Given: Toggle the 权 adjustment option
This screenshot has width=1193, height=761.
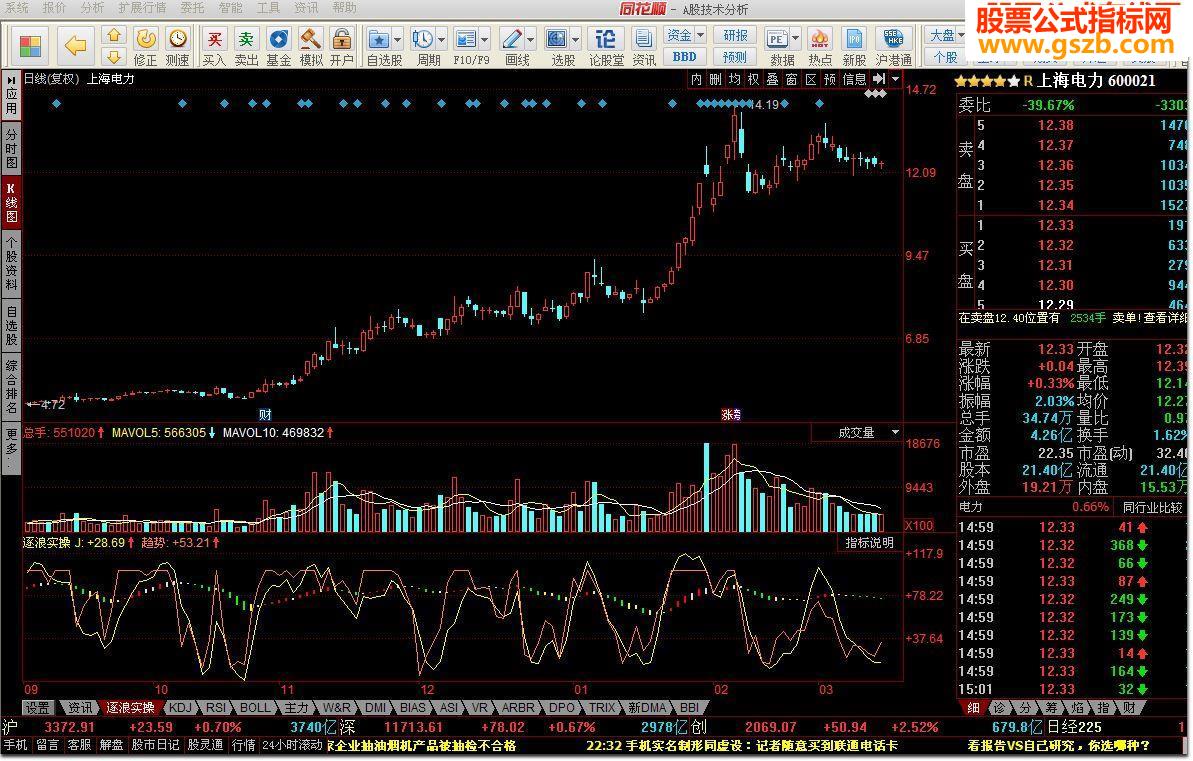Looking at the screenshot, I should (x=753, y=78).
